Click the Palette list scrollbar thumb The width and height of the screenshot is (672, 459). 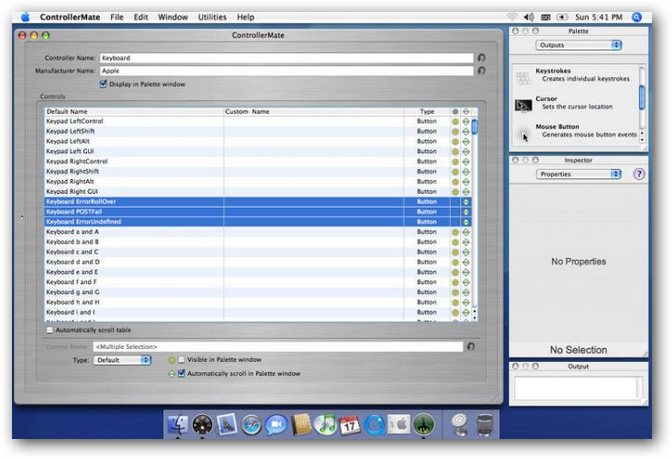(x=642, y=97)
